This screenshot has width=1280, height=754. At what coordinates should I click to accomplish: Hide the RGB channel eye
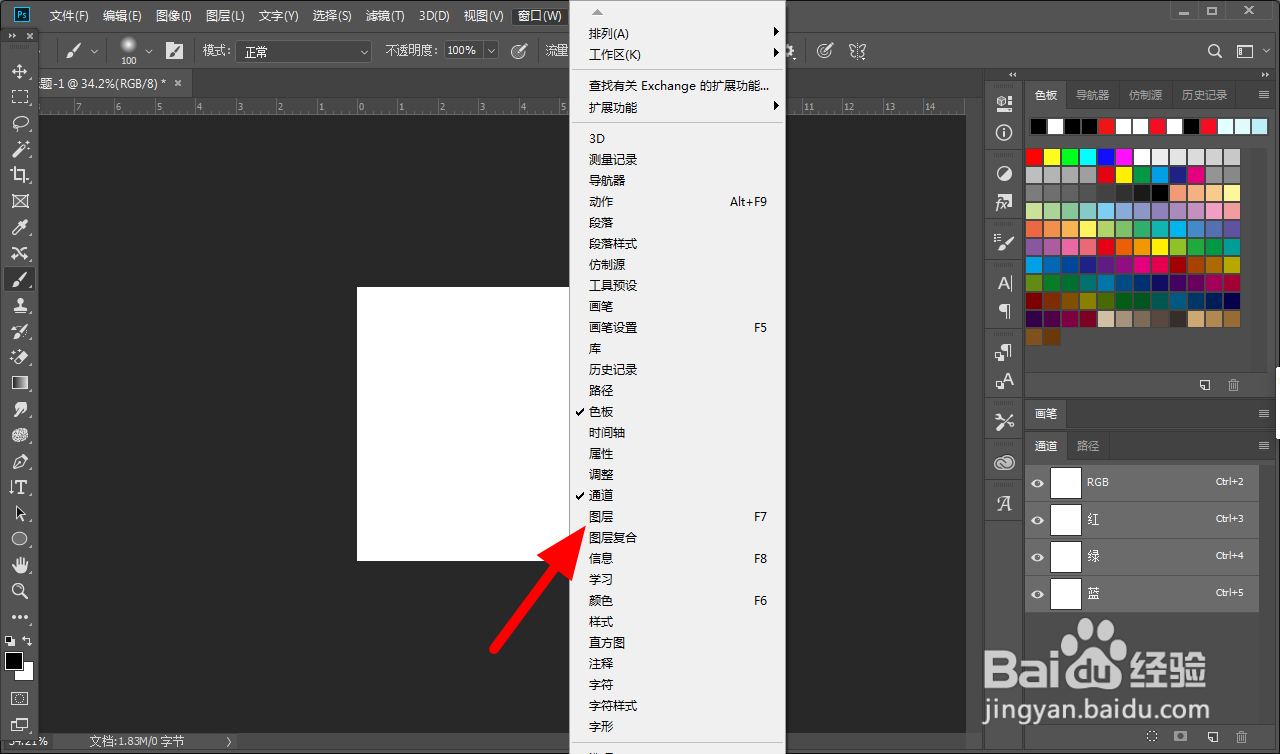coord(1037,483)
